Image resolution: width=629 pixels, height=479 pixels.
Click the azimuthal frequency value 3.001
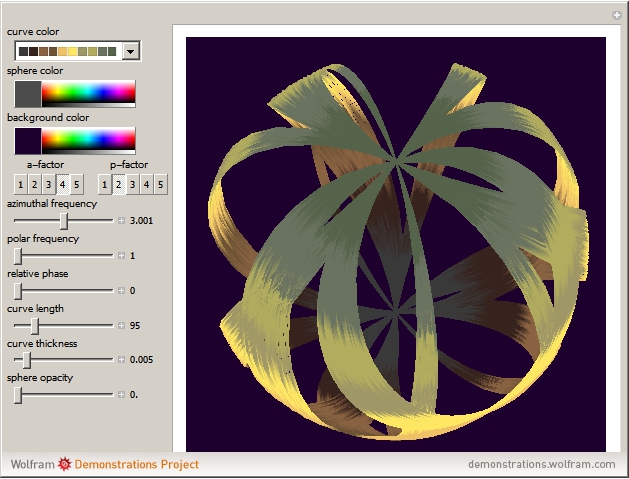141,221
